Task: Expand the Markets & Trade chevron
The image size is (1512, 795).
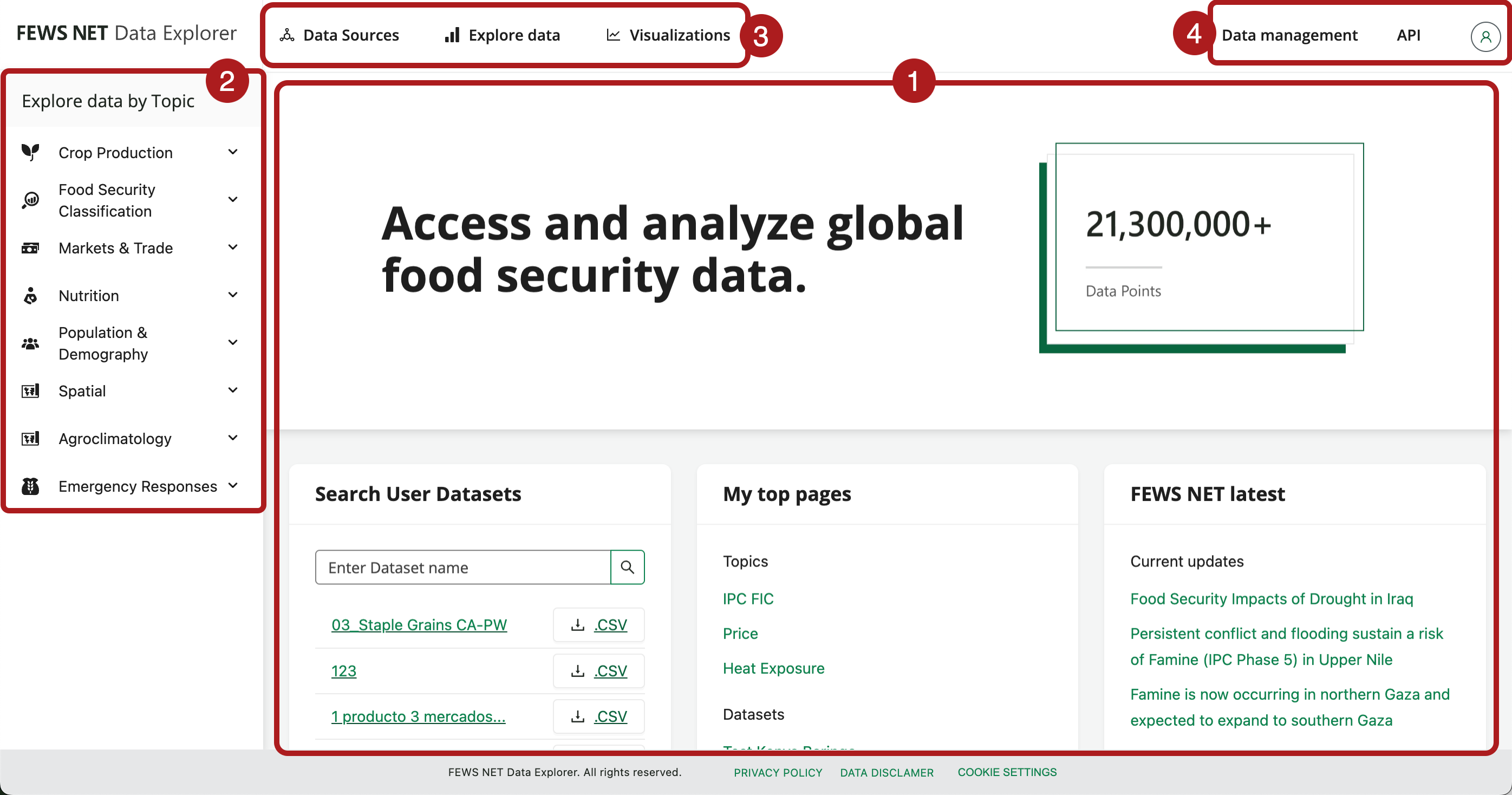Action: tap(233, 247)
